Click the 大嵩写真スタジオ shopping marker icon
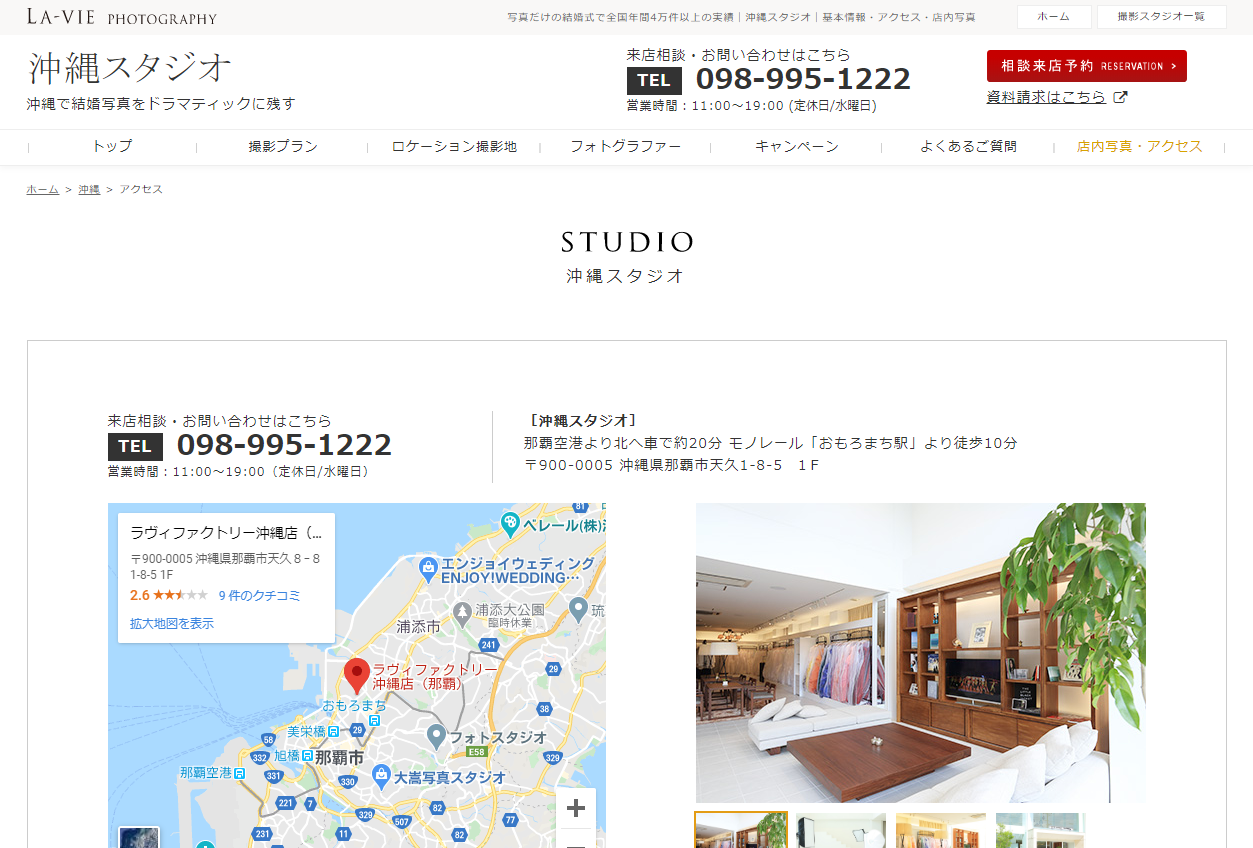This screenshot has width=1253, height=848. [x=381, y=775]
